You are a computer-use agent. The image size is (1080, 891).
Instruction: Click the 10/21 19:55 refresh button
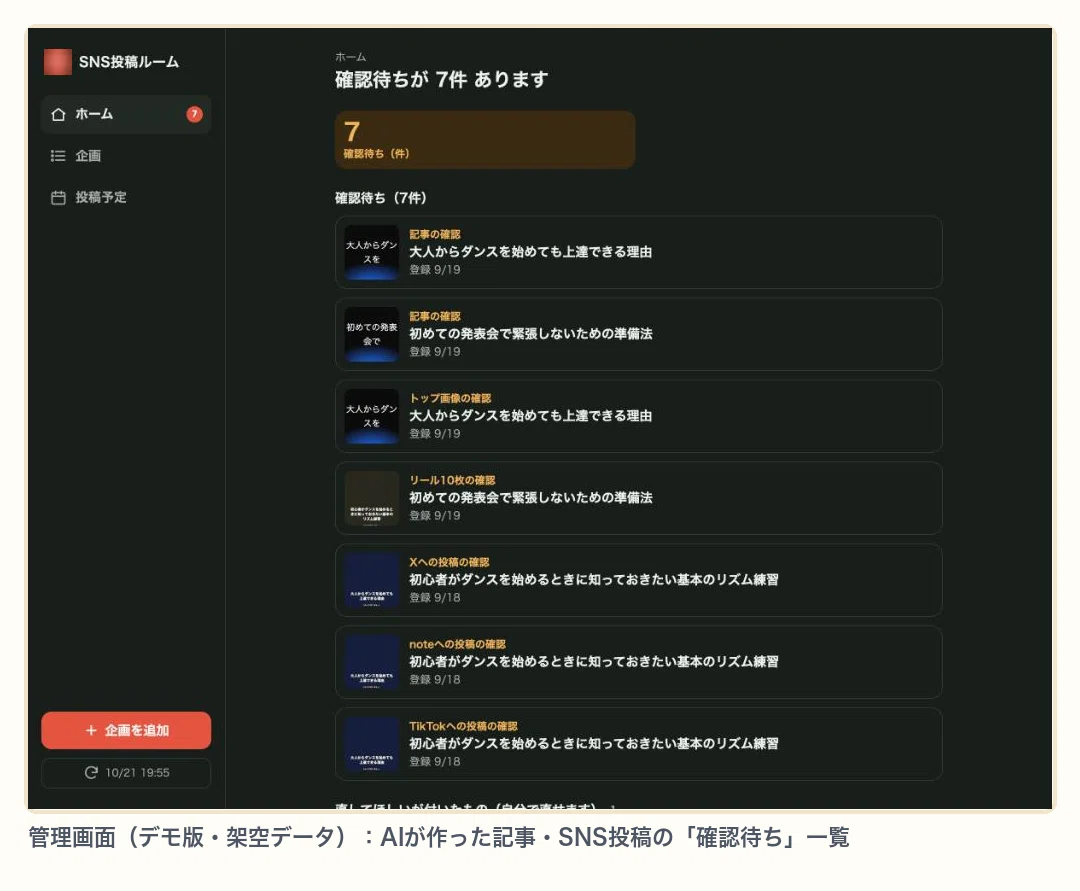pos(126,773)
